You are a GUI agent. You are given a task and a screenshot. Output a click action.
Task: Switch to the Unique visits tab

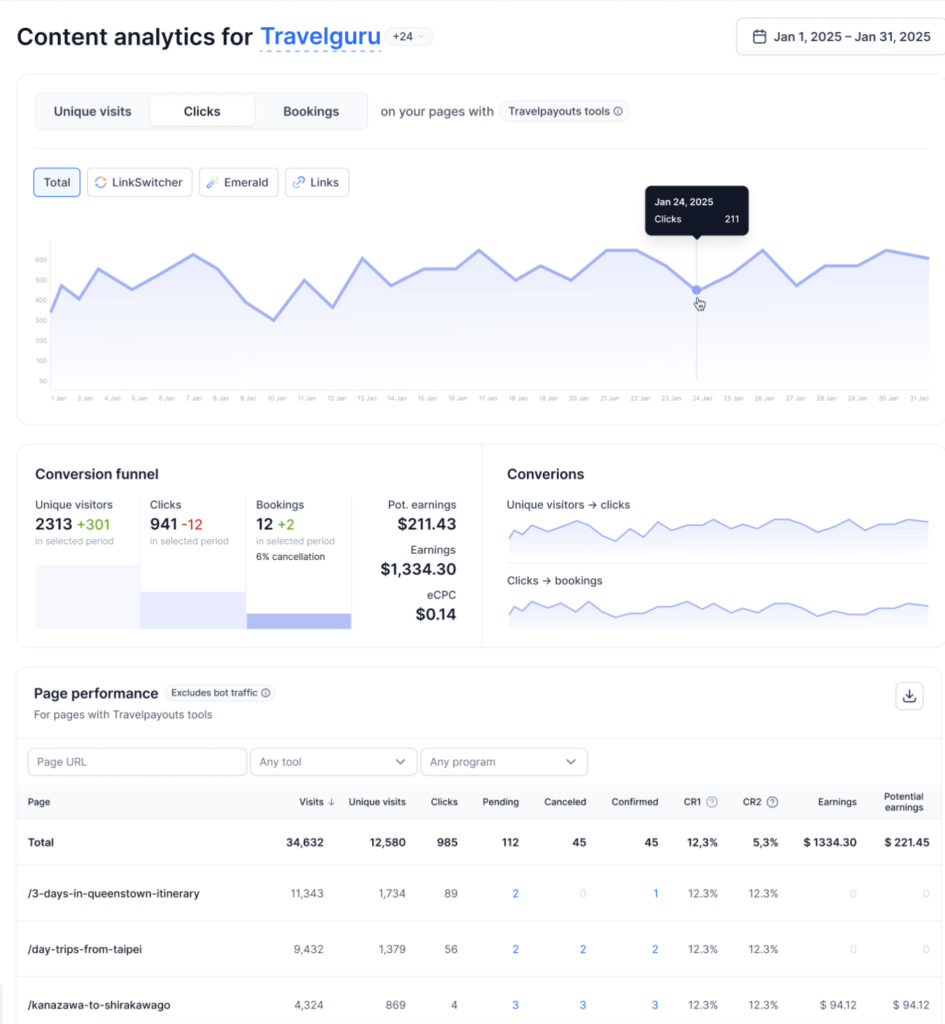click(x=93, y=112)
